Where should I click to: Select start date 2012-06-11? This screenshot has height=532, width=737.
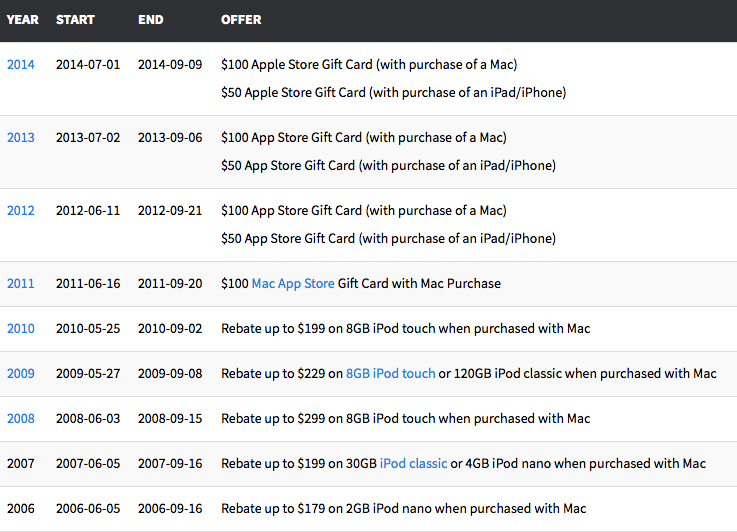click(88, 210)
